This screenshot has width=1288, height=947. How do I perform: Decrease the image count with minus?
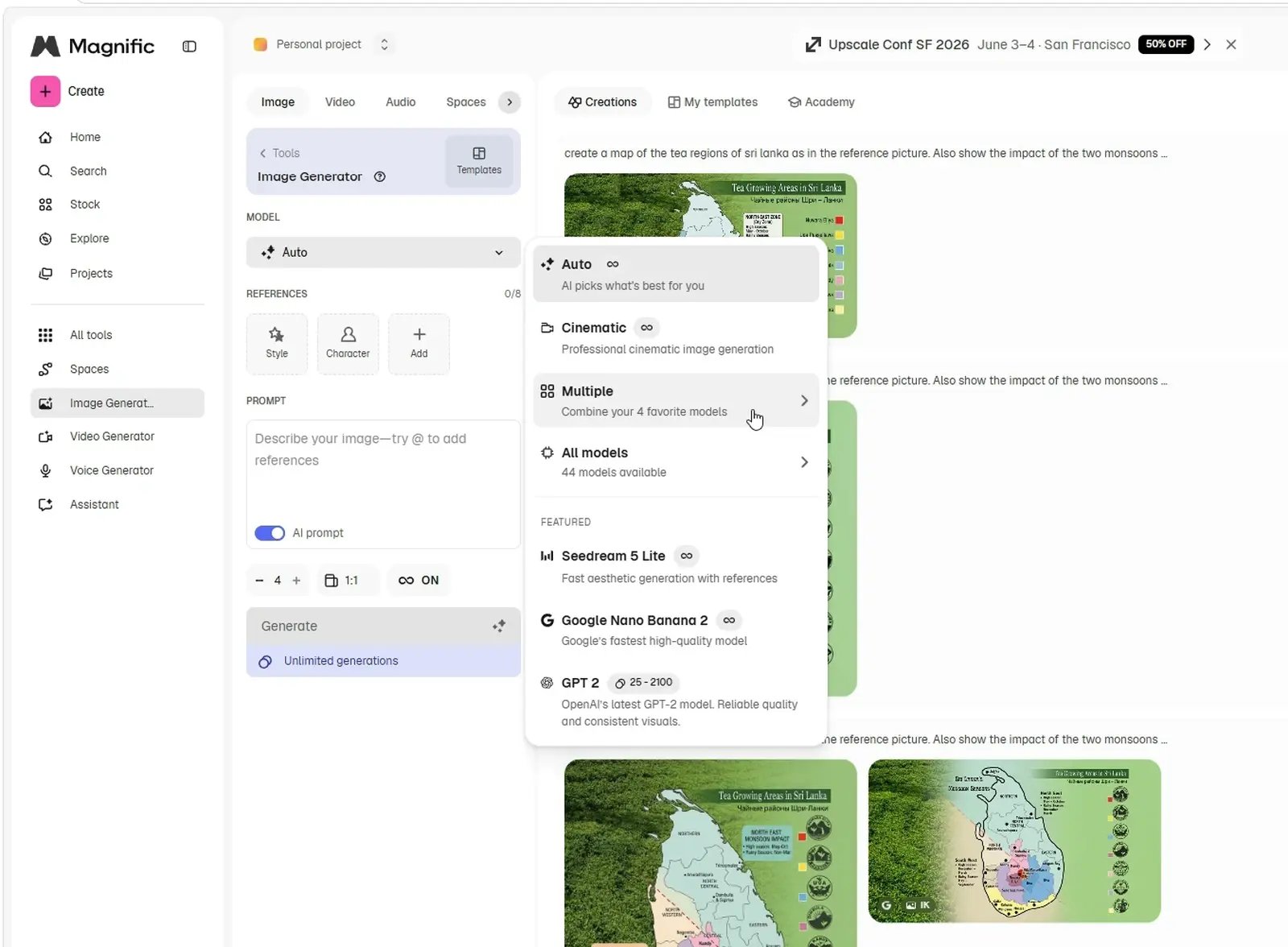259,581
